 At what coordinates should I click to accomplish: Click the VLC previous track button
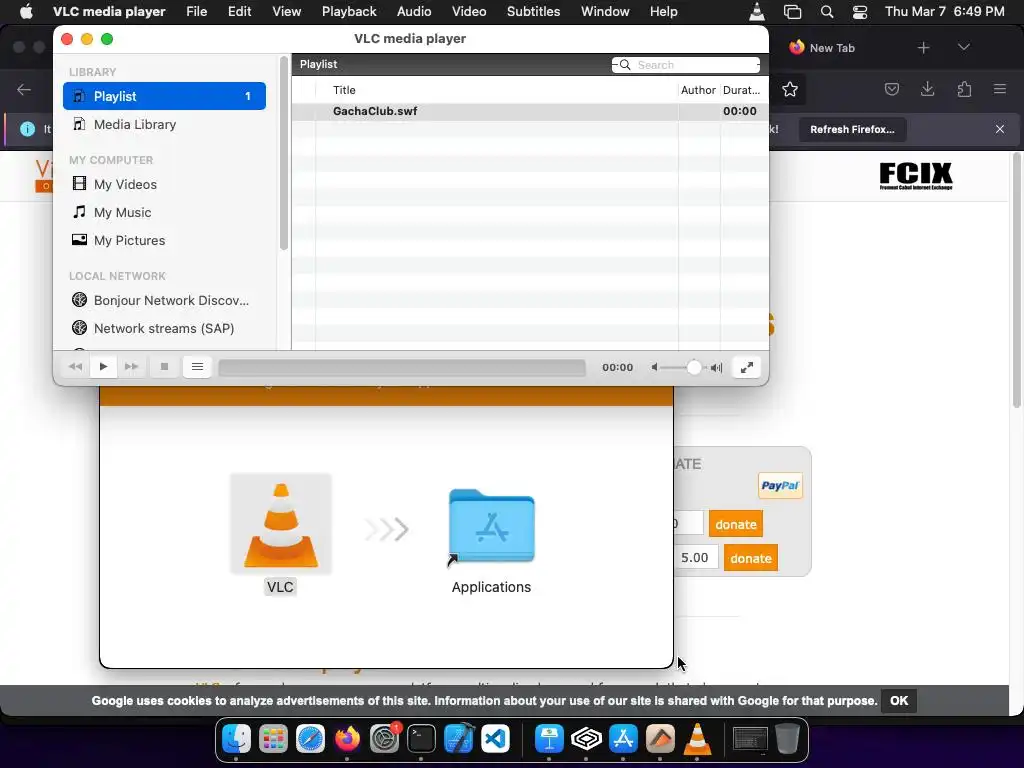click(75, 367)
